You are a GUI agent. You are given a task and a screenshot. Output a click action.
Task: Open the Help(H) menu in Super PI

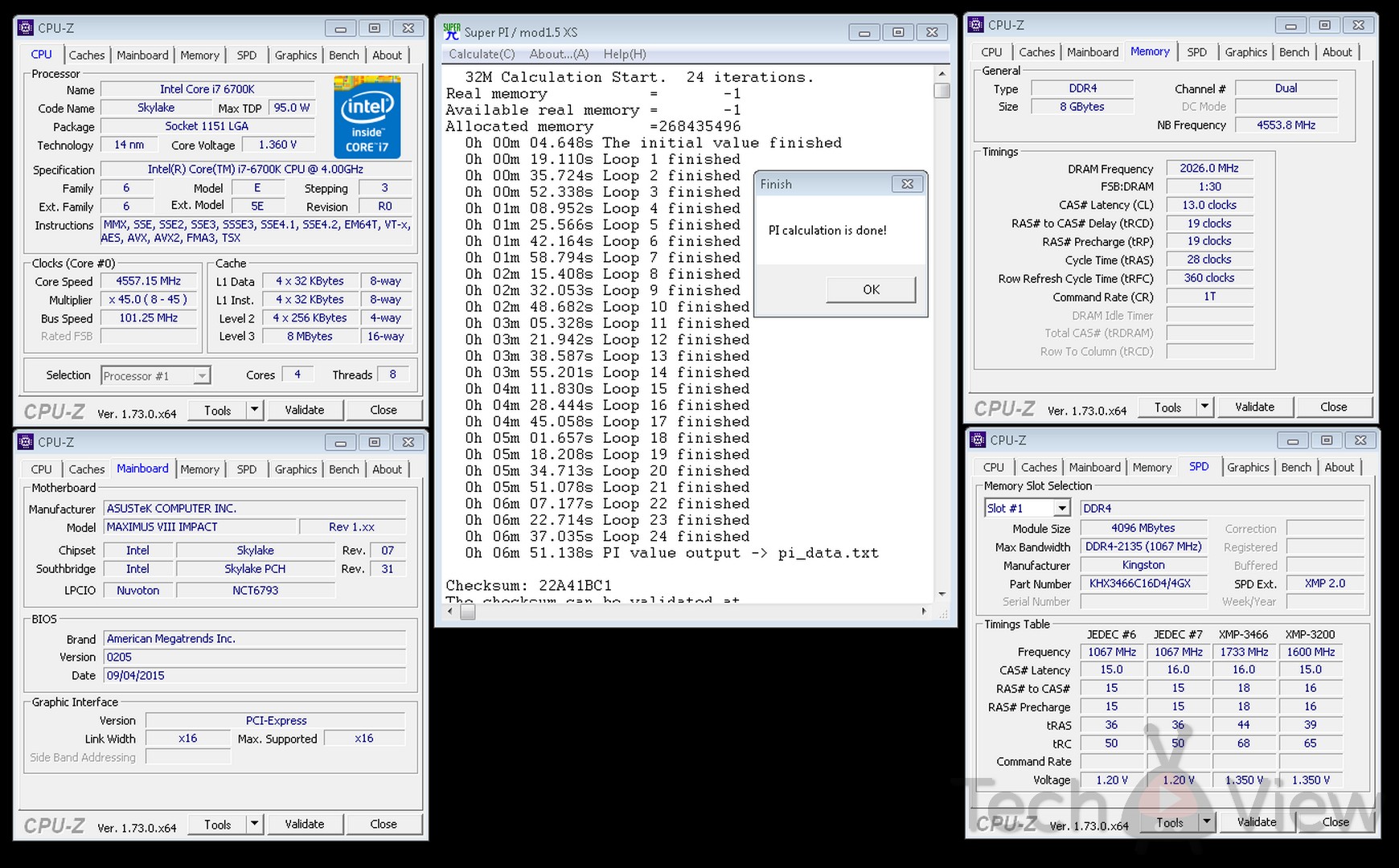pyautogui.click(x=625, y=54)
